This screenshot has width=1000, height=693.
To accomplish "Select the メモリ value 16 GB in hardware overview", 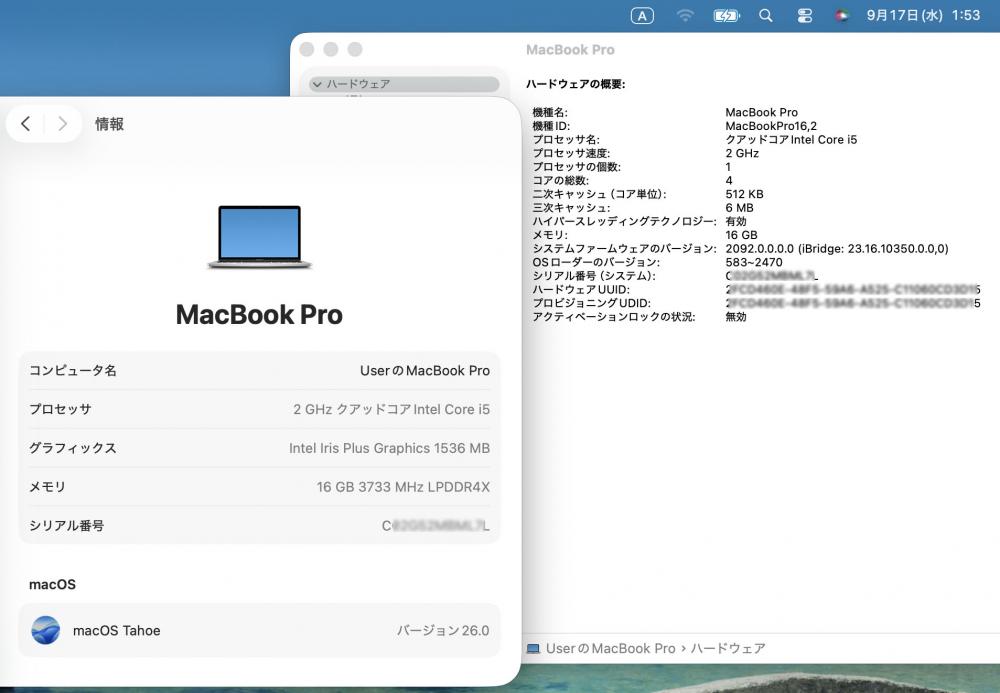I will 741,235.
